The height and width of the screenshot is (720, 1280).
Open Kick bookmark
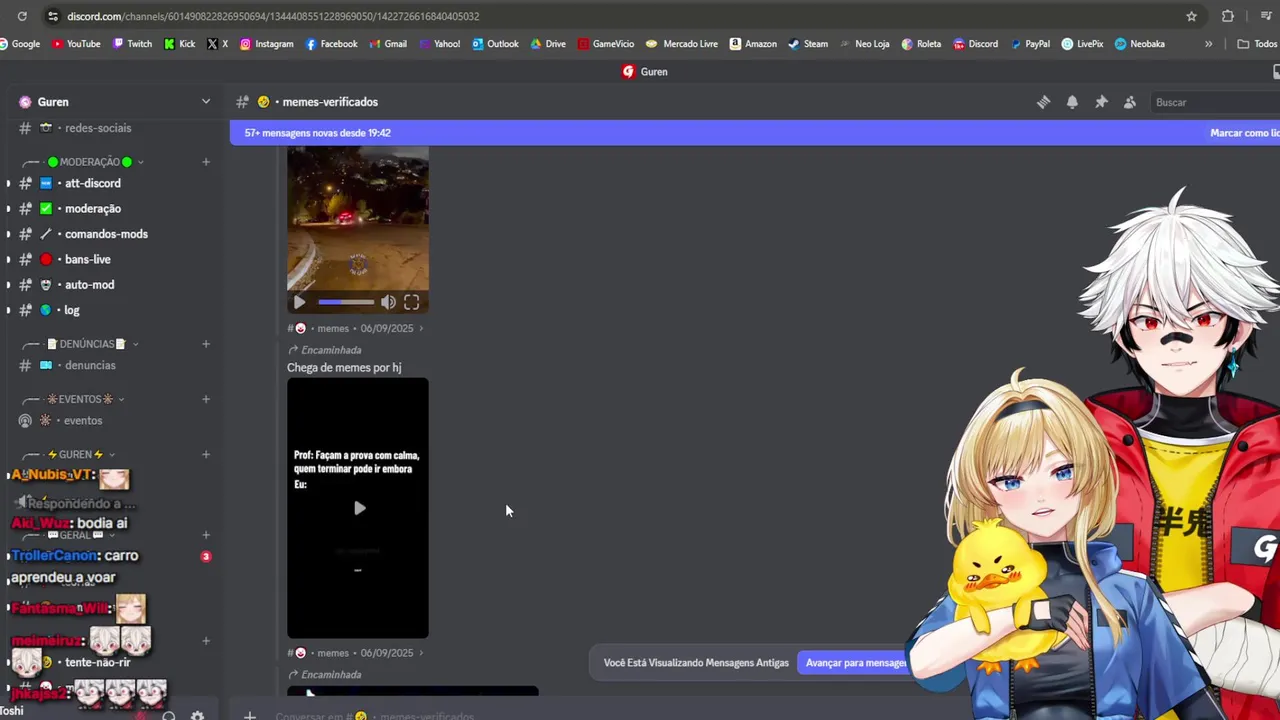(179, 44)
